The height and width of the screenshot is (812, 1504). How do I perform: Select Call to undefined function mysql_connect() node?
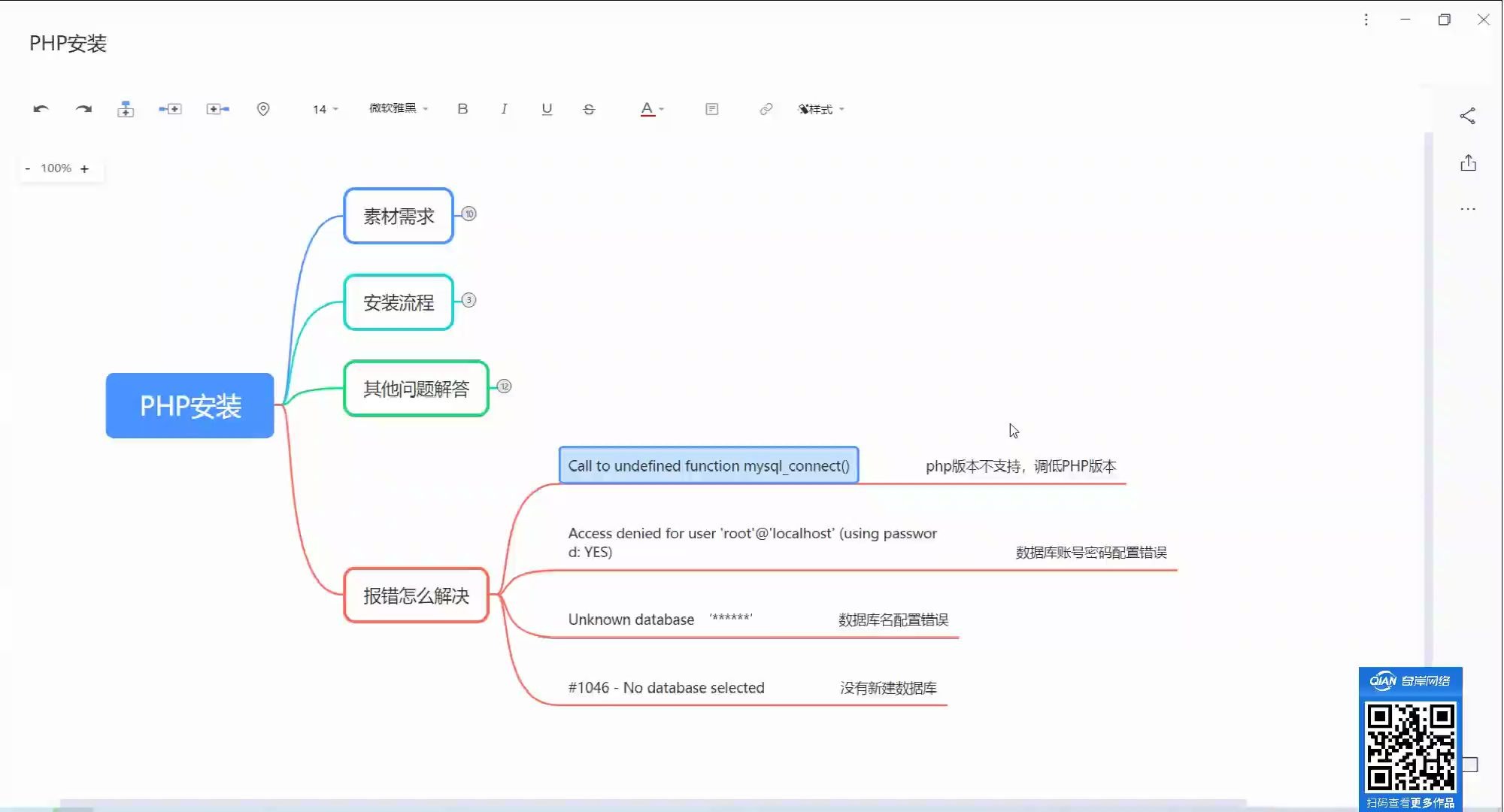[708, 465]
